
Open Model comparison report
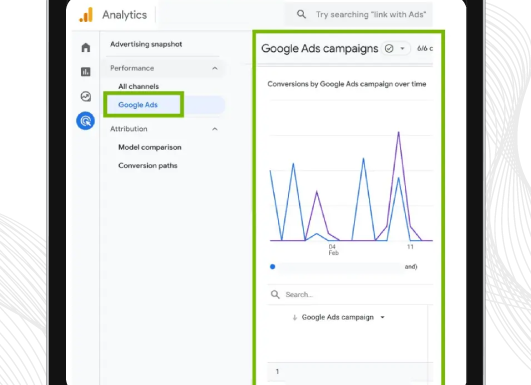[150, 147]
